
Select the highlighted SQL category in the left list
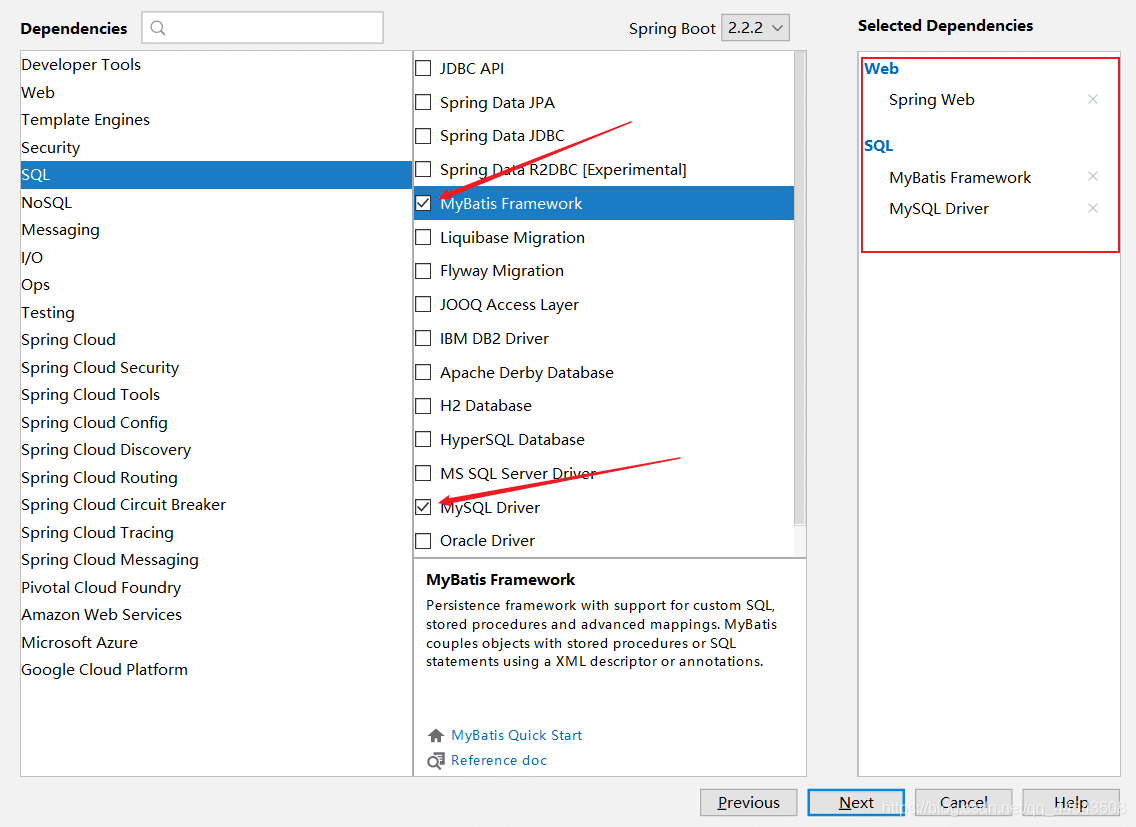(216, 175)
